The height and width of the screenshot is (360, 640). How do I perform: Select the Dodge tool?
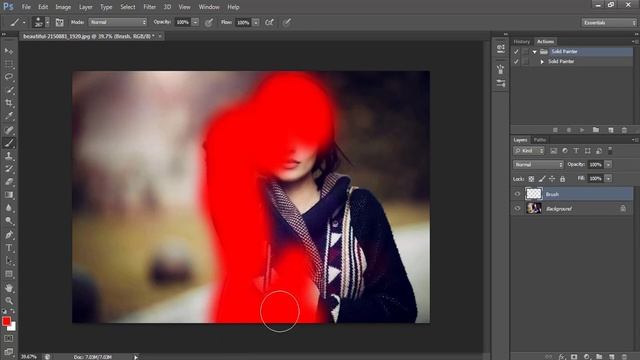9,221
